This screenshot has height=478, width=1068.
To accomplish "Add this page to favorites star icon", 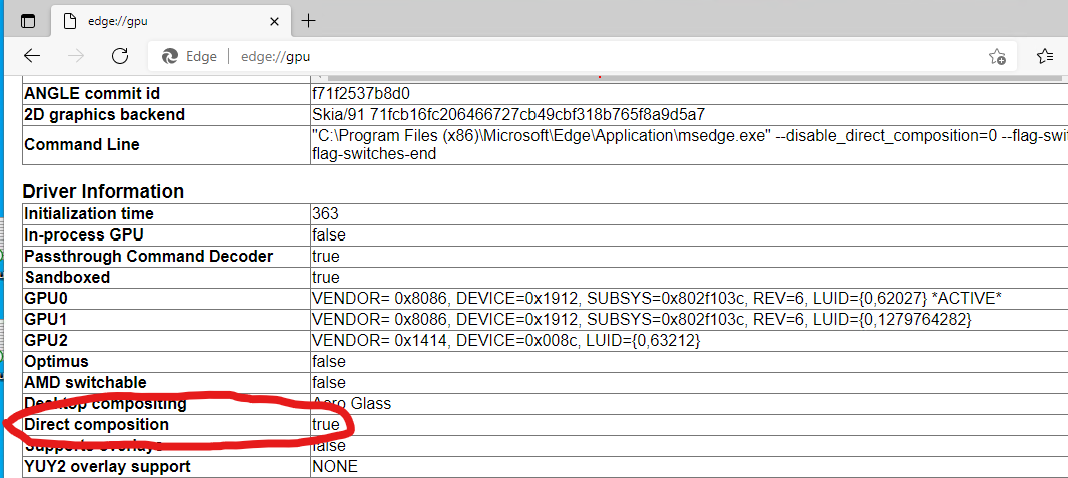I will (997, 57).
